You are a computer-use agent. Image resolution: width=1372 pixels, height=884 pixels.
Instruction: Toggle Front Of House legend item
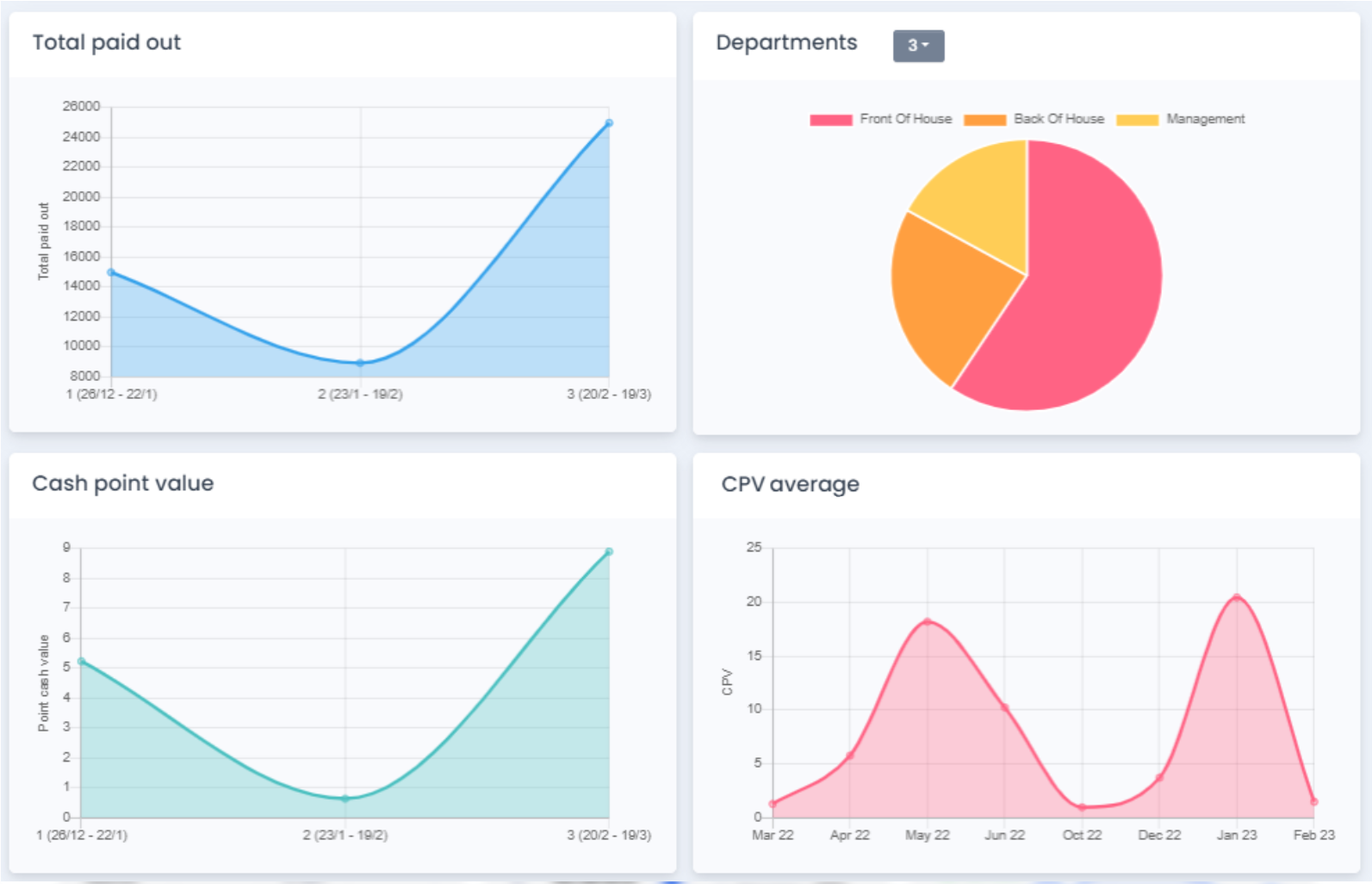point(881,119)
